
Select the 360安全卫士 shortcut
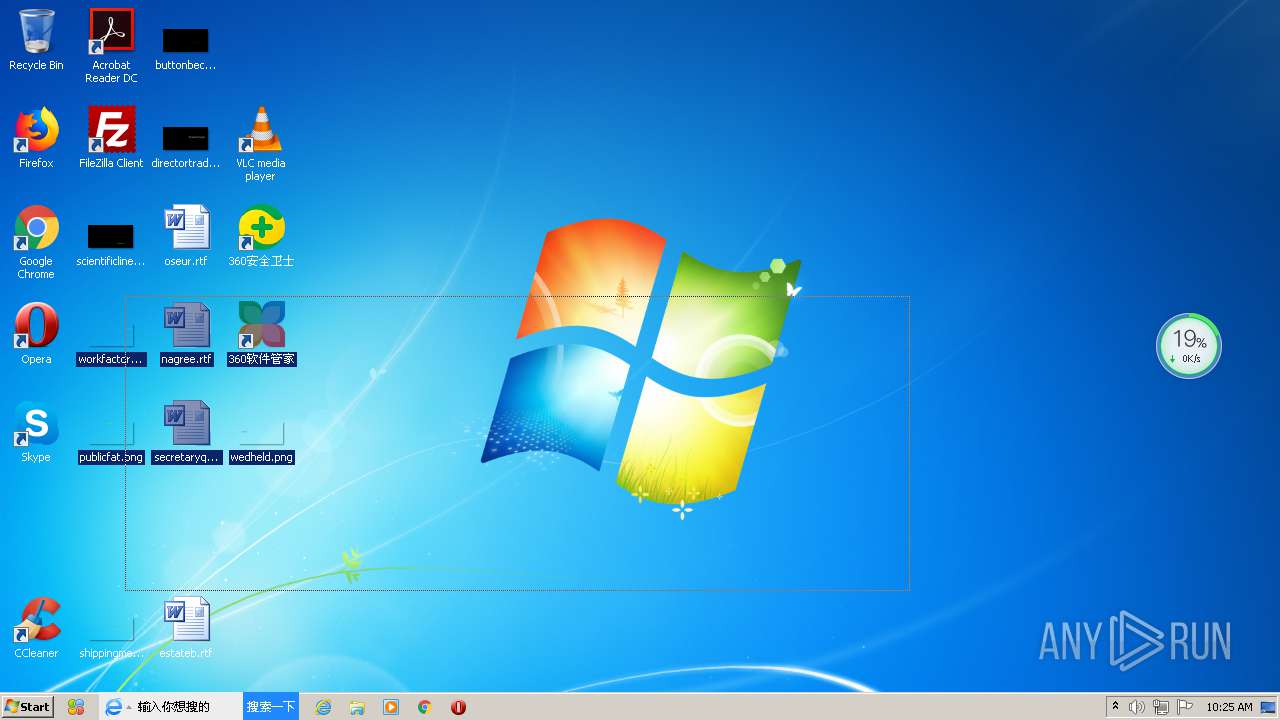[261, 236]
